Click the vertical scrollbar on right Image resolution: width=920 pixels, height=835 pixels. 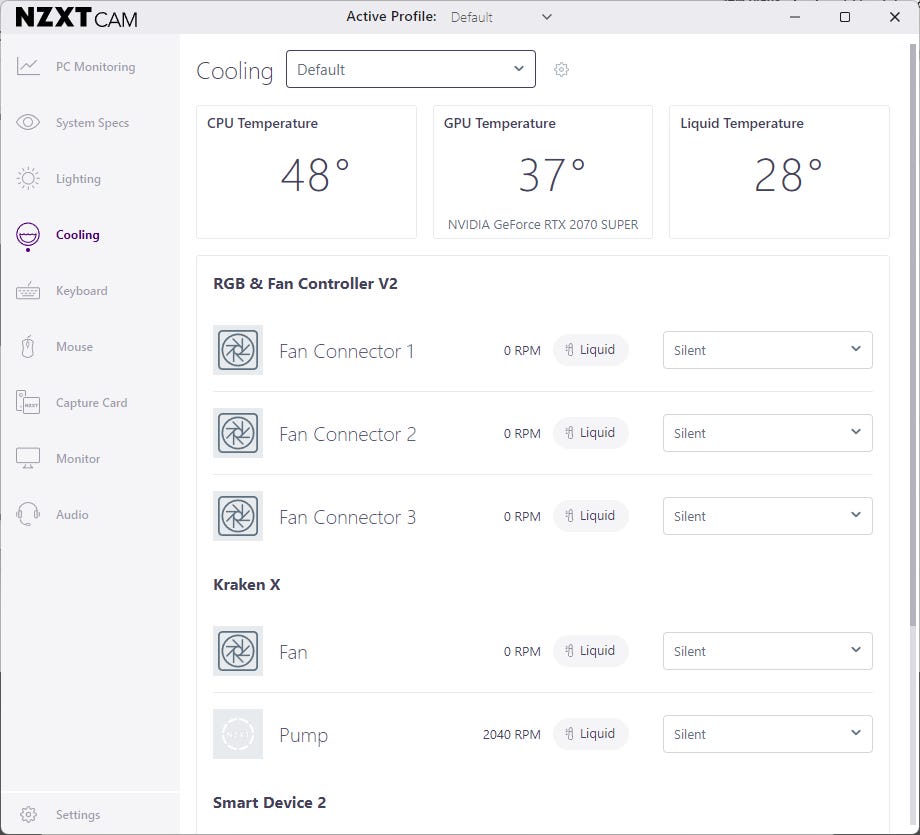tap(912, 334)
